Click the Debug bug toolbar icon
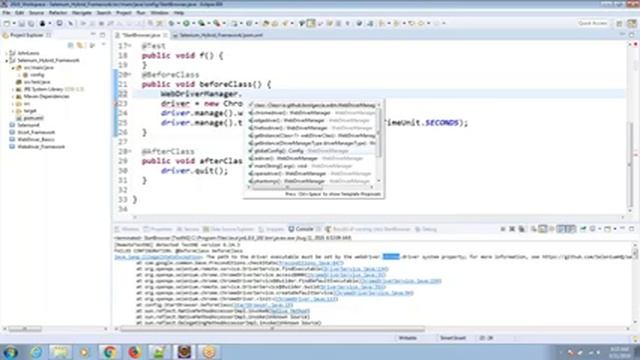The height and width of the screenshot is (360, 640). [x=172, y=23]
